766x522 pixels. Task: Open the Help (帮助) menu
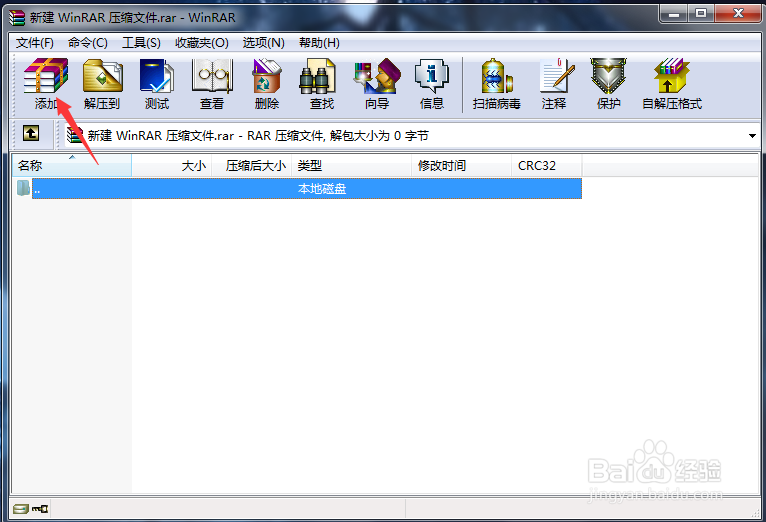(319, 43)
